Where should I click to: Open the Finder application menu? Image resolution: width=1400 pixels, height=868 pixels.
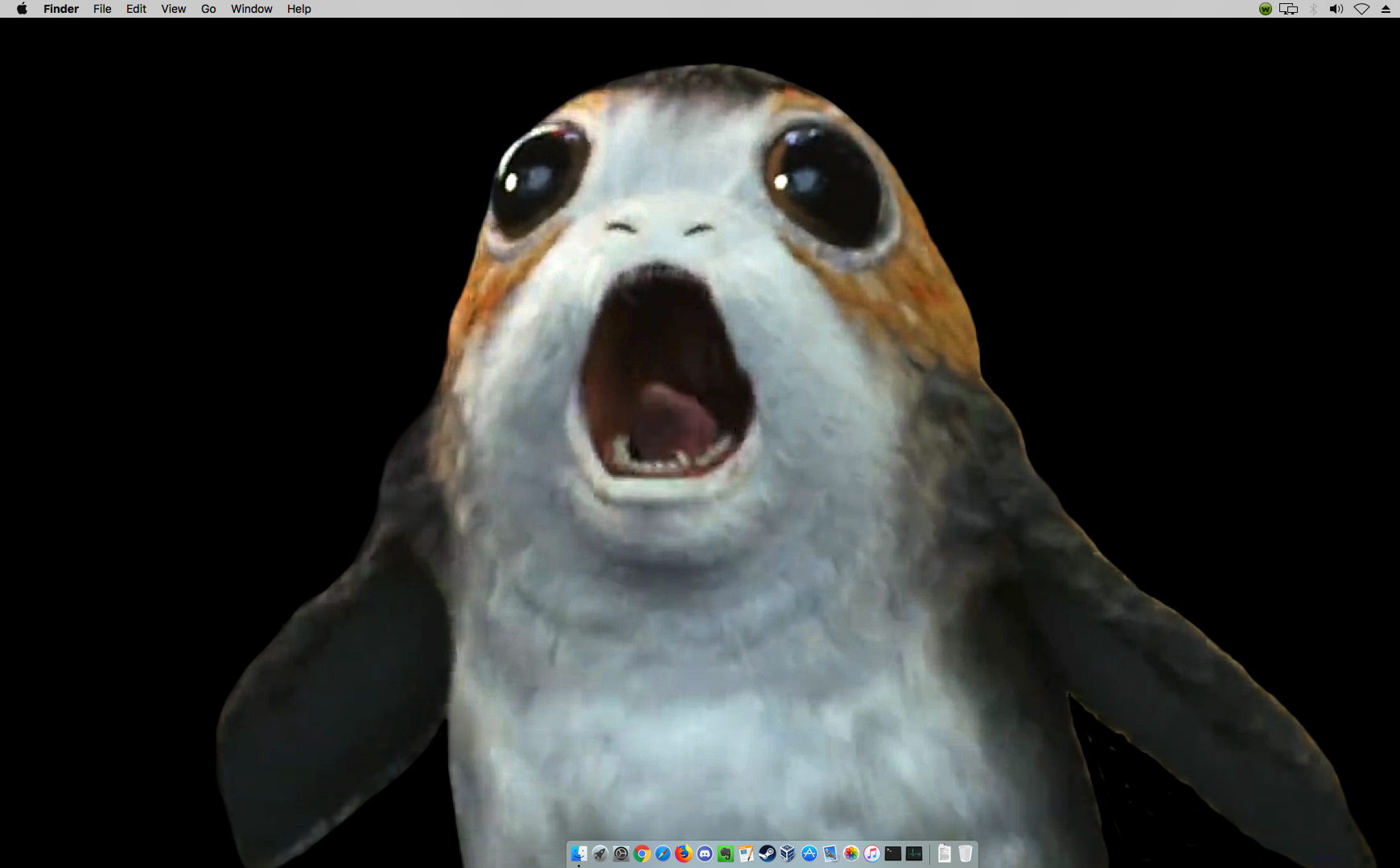coord(61,9)
